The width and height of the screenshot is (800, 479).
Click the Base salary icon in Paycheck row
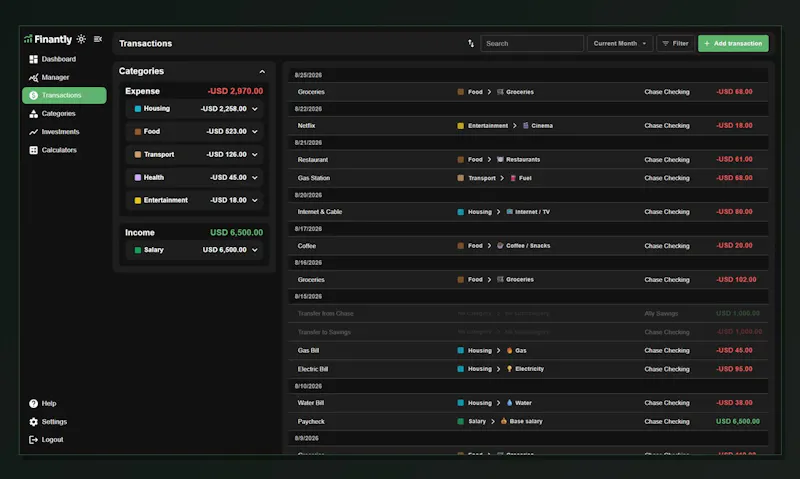click(504, 421)
